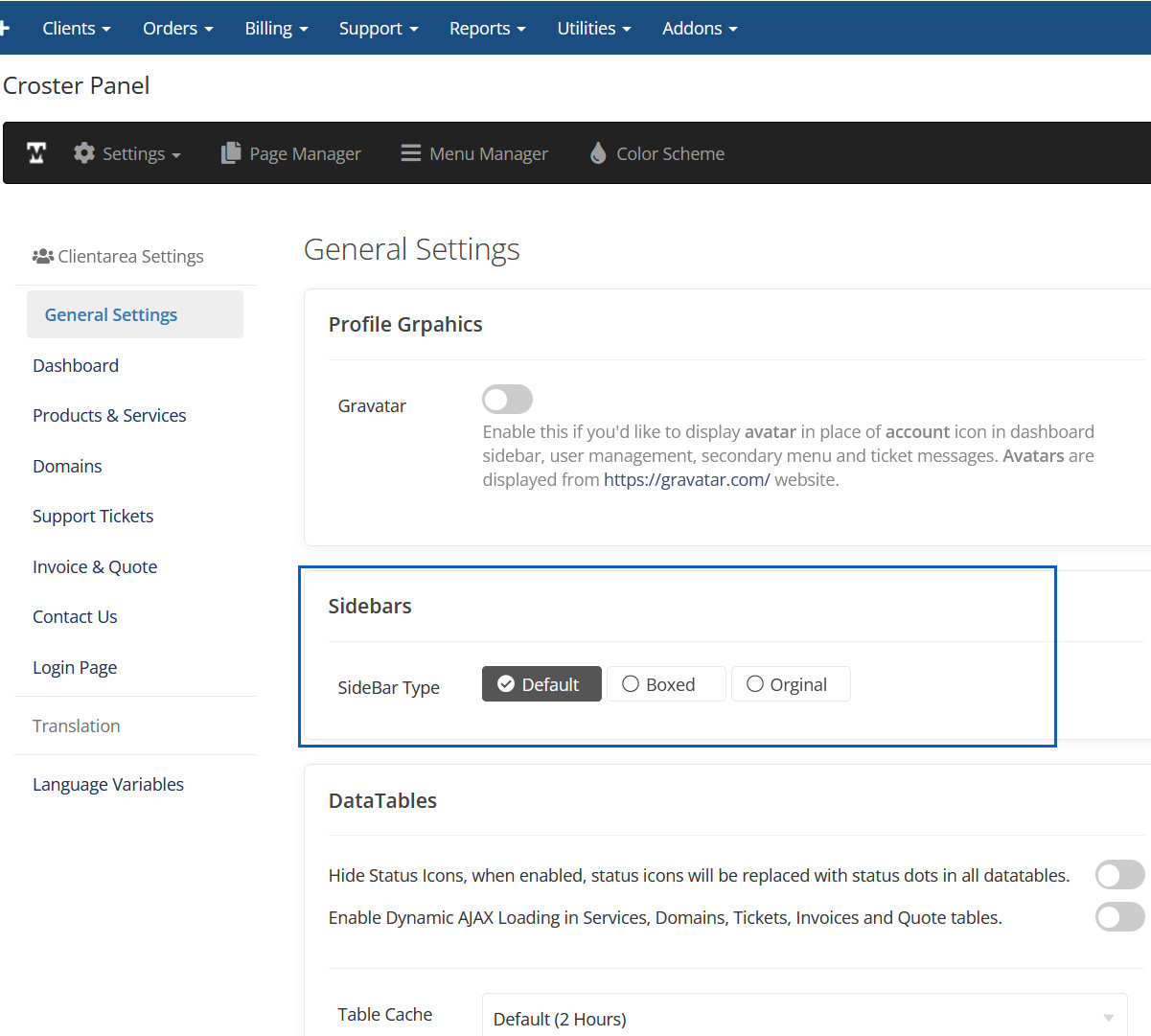
Task: Go to Language Variables
Action: tap(108, 785)
